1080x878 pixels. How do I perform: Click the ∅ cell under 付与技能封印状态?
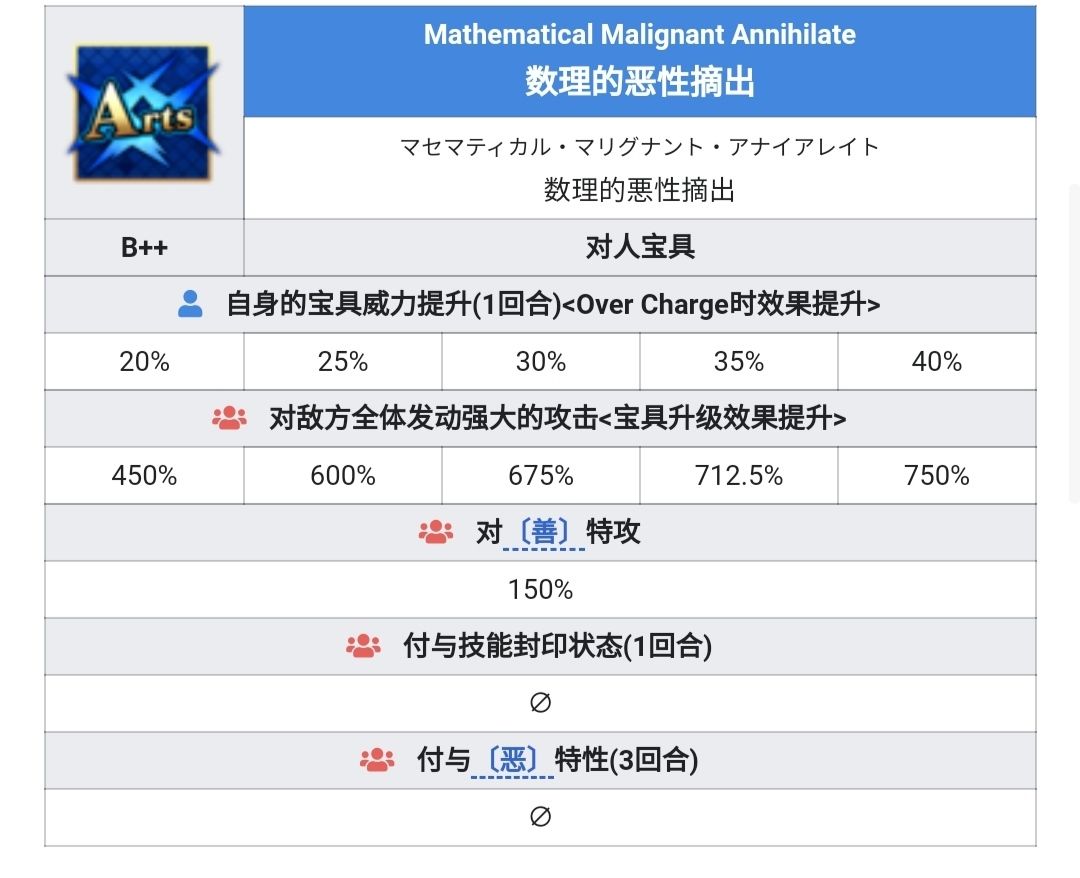tap(540, 703)
